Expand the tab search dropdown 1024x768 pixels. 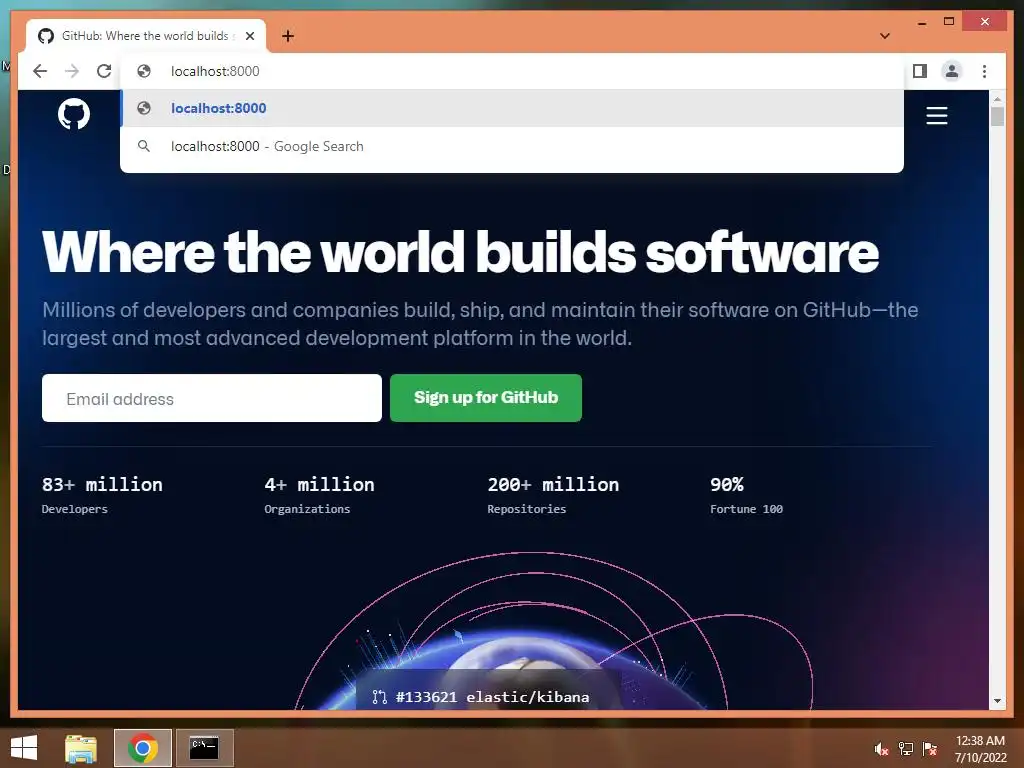click(884, 36)
